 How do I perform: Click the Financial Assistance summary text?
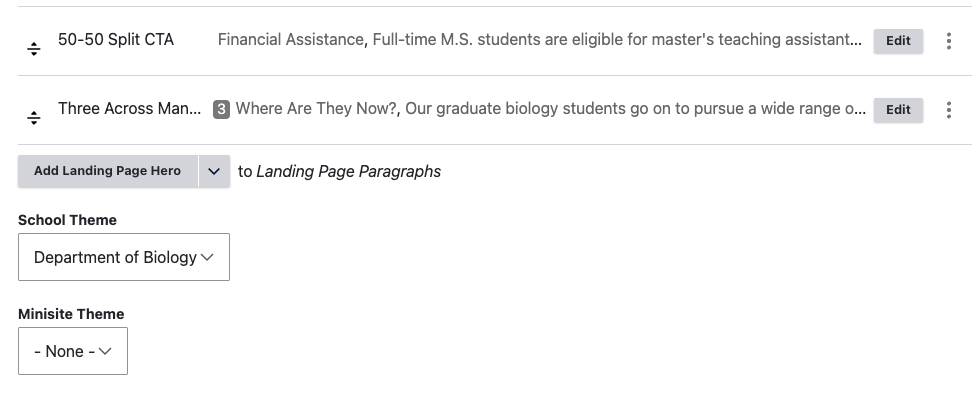[539, 40]
